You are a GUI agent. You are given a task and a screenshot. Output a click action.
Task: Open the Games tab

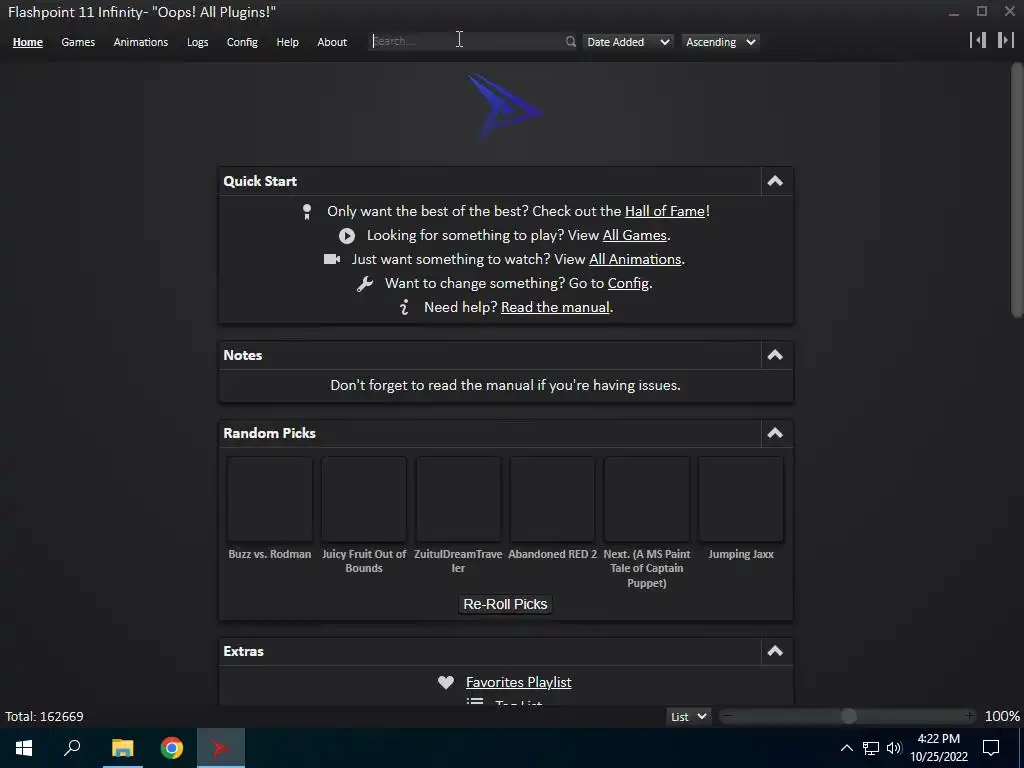coord(78,42)
